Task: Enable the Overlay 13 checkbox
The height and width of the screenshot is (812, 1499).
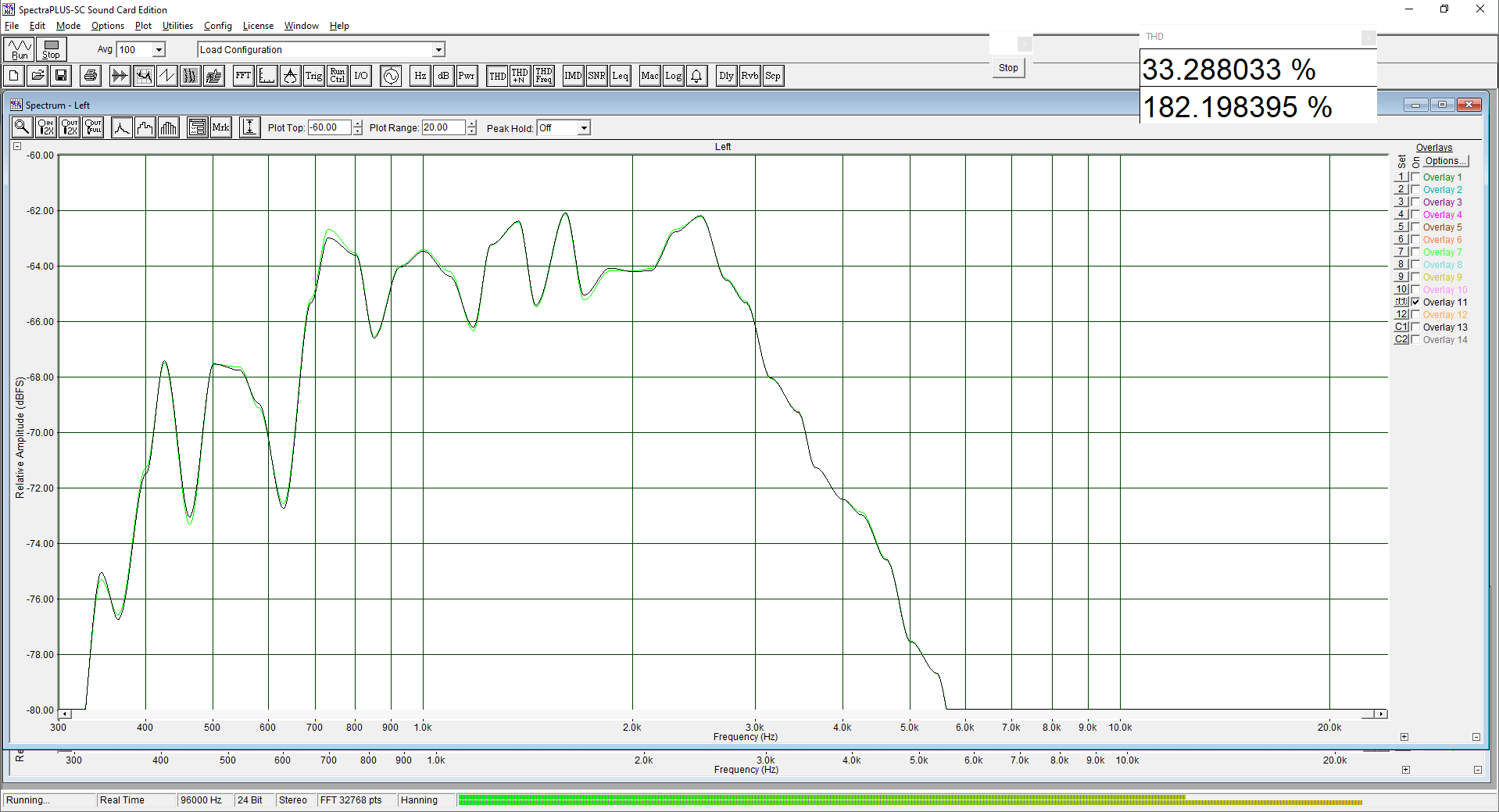Action: tap(1415, 327)
